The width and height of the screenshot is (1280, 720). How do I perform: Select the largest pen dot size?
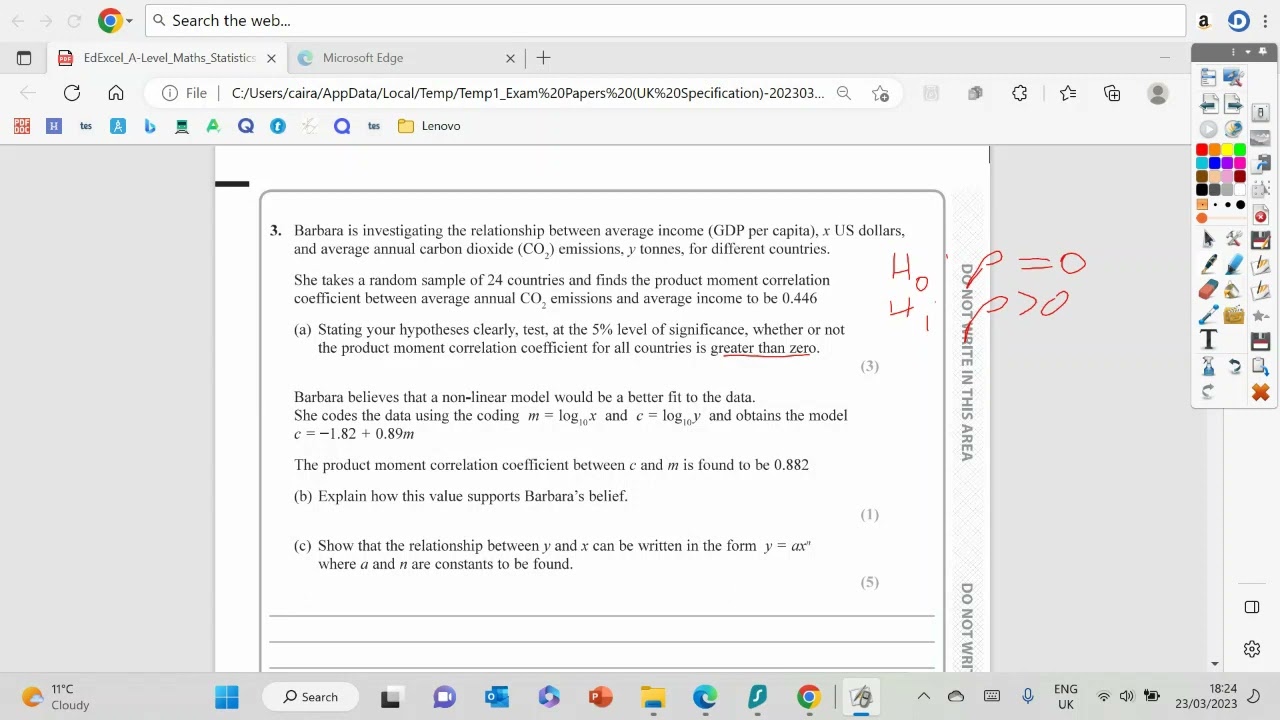1241,204
